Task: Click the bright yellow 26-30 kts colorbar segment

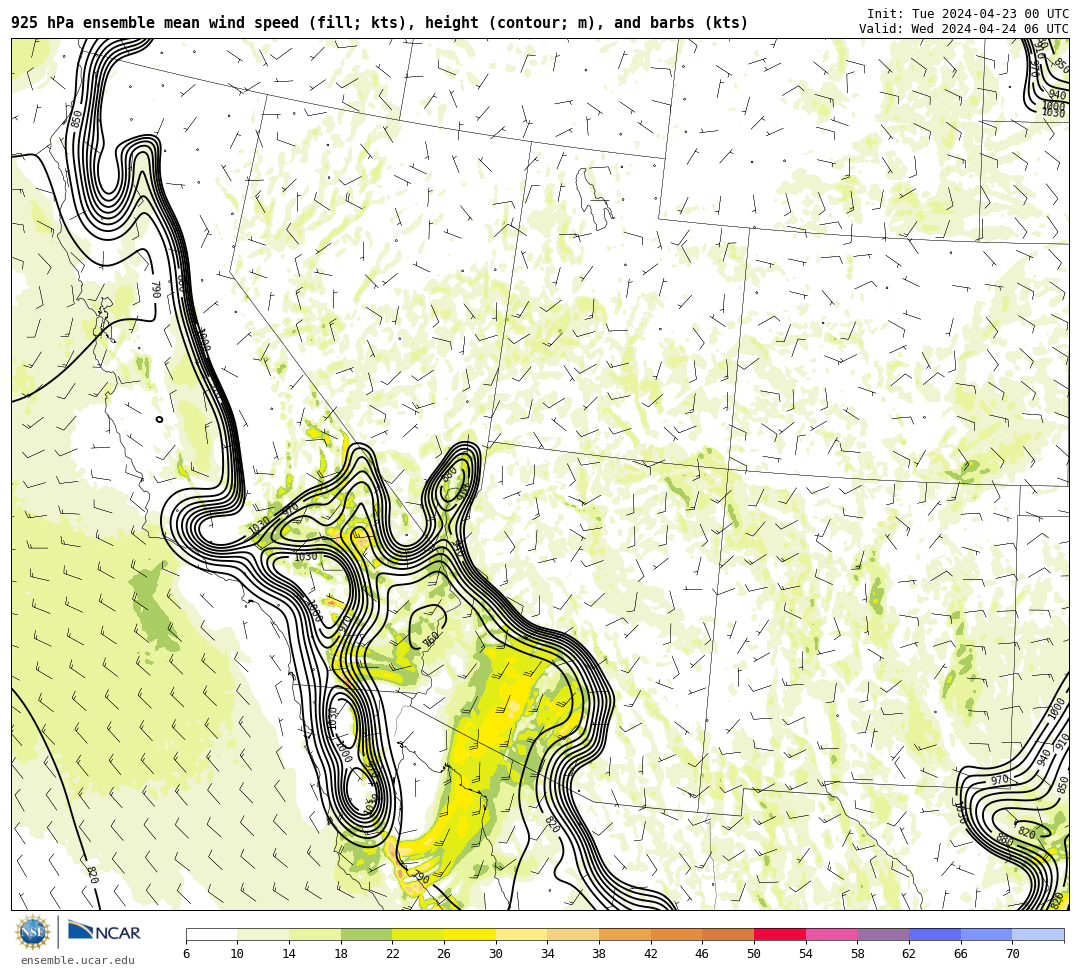Action: [x=470, y=934]
